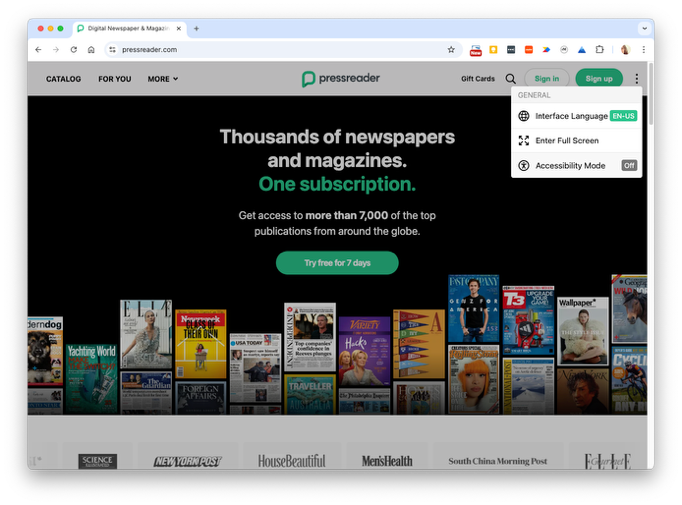Open The Guardian newspaper cover

pos(146,393)
